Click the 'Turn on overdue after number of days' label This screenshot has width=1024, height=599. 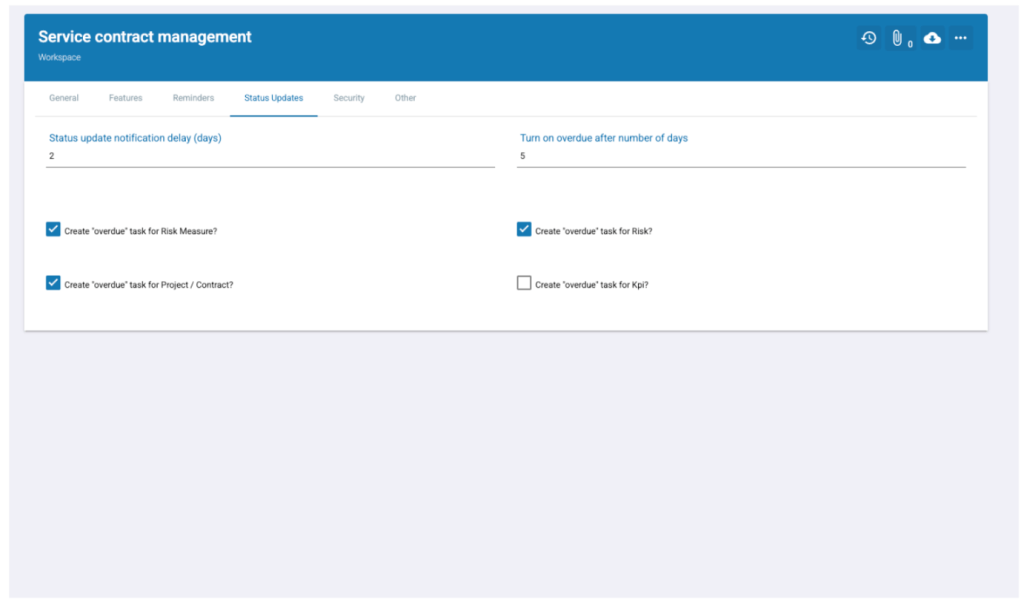(x=603, y=138)
